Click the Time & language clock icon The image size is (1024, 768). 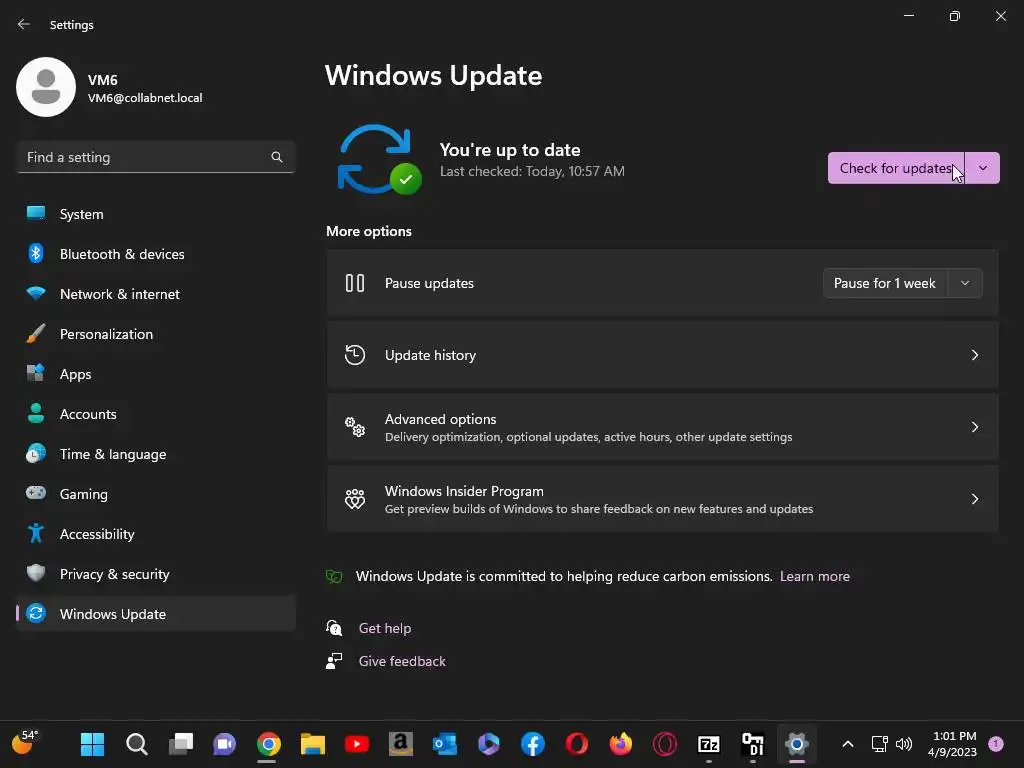coord(36,454)
